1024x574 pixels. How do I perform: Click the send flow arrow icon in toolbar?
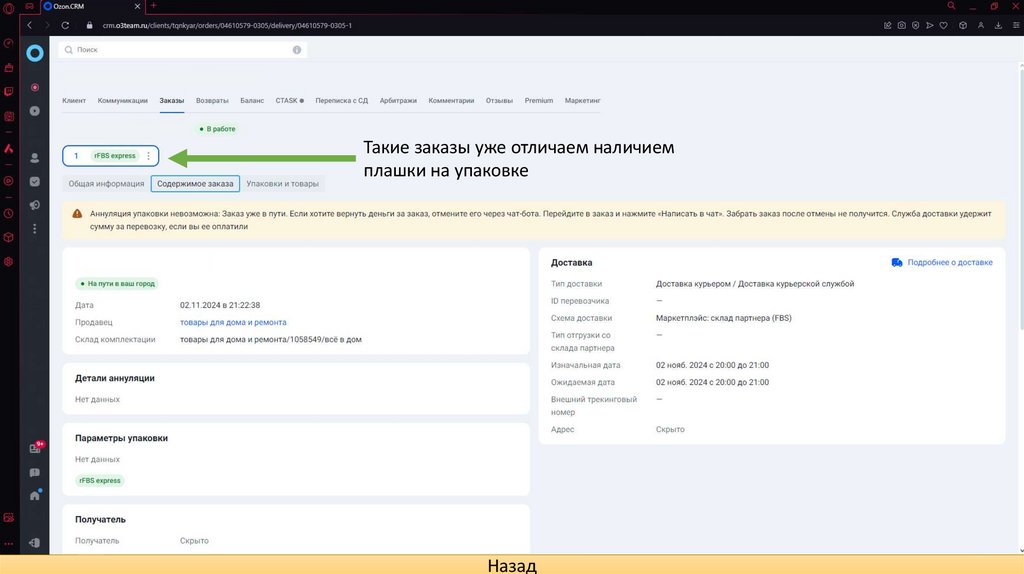(x=929, y=25)
